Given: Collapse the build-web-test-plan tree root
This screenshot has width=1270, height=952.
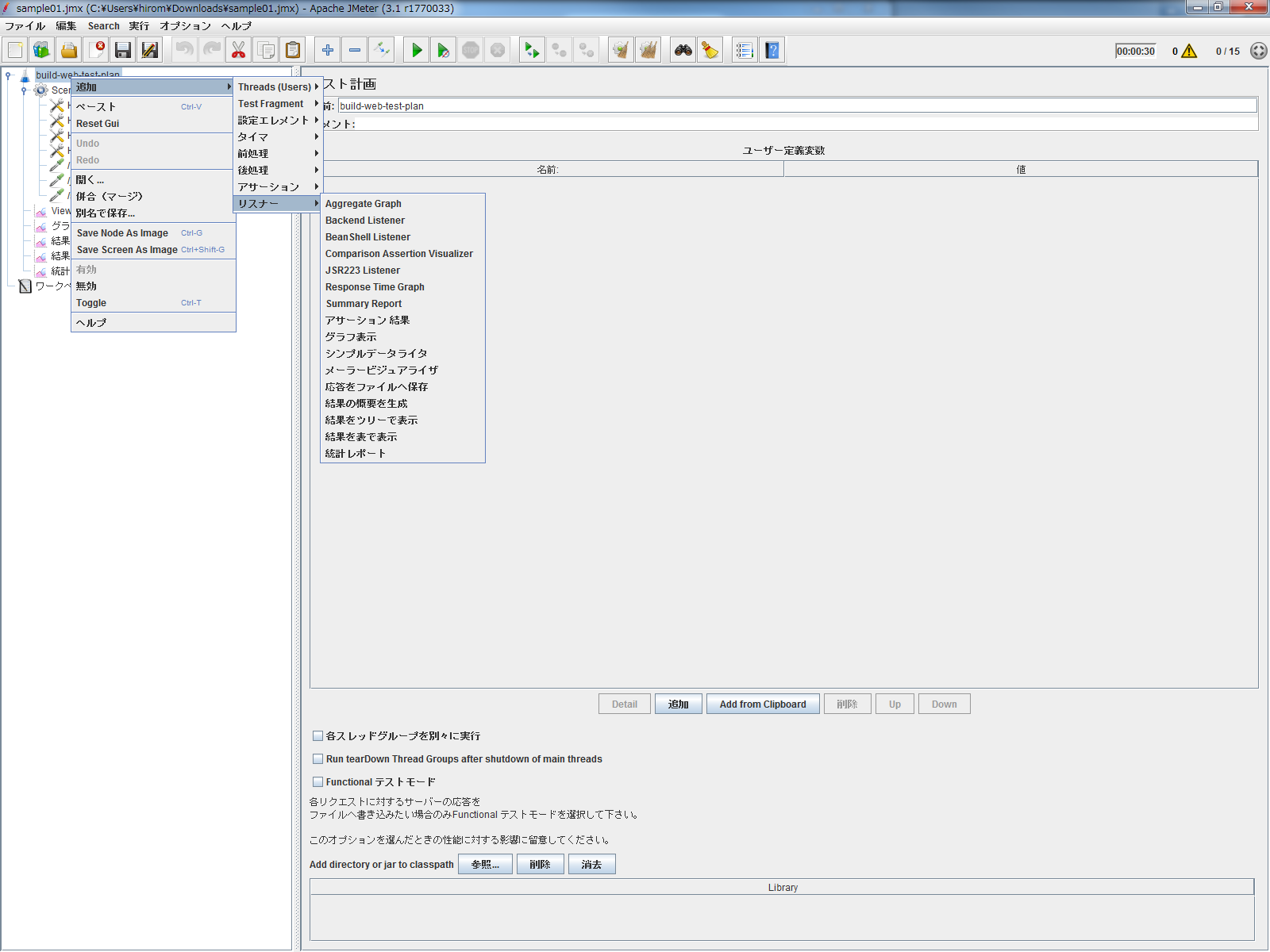Looking at the screenshot, I should coord(8,75).
